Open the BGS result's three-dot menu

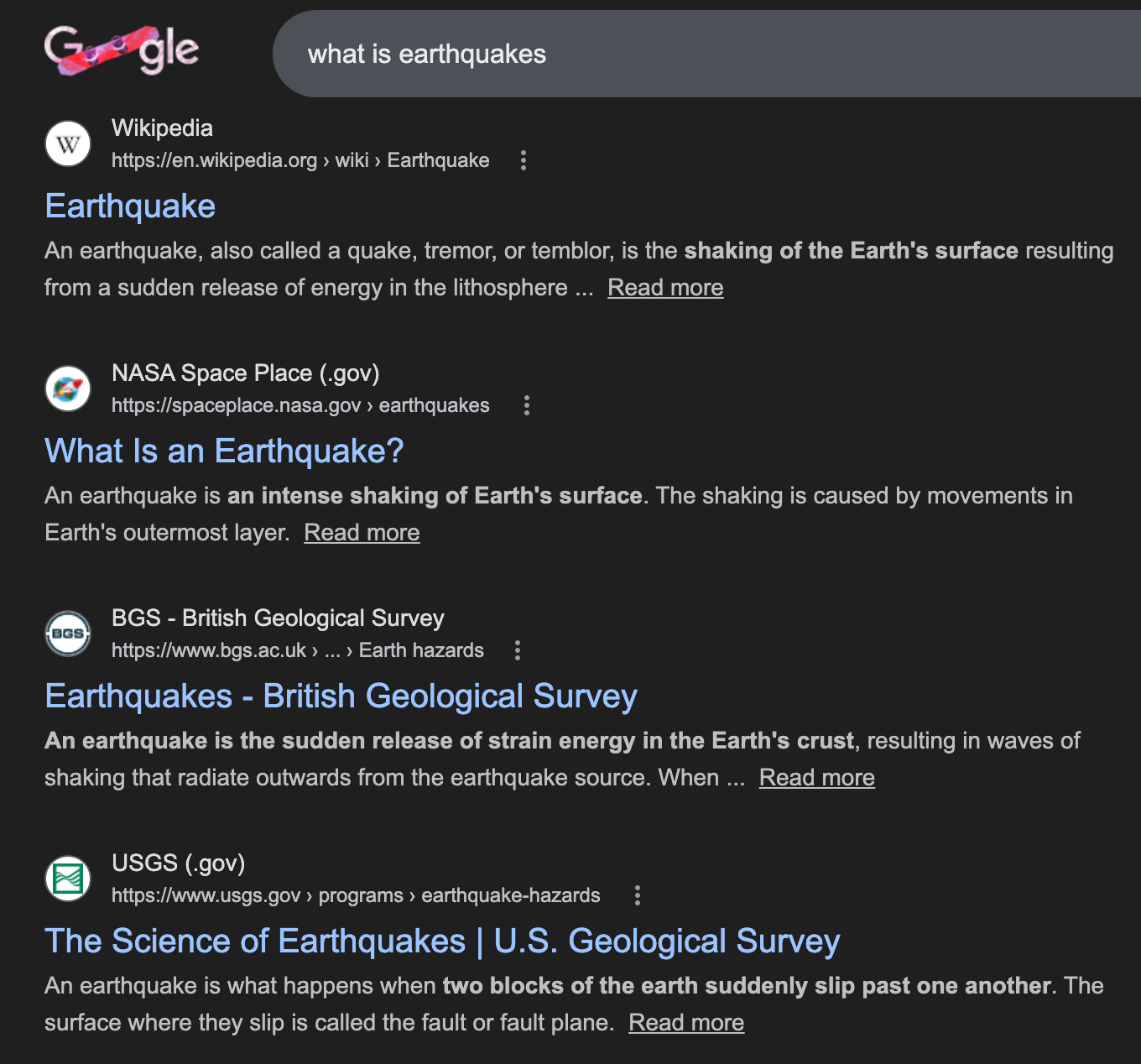(x=518, y=650)
